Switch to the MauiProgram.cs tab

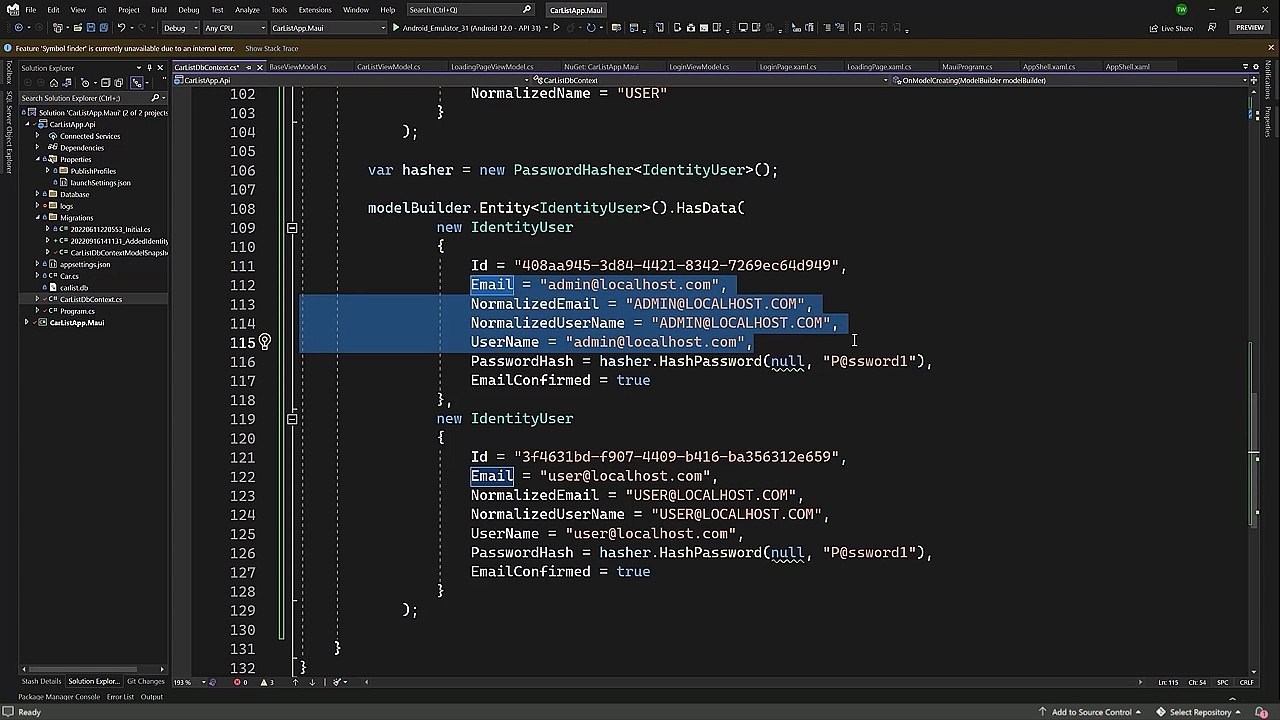(967, 67)
